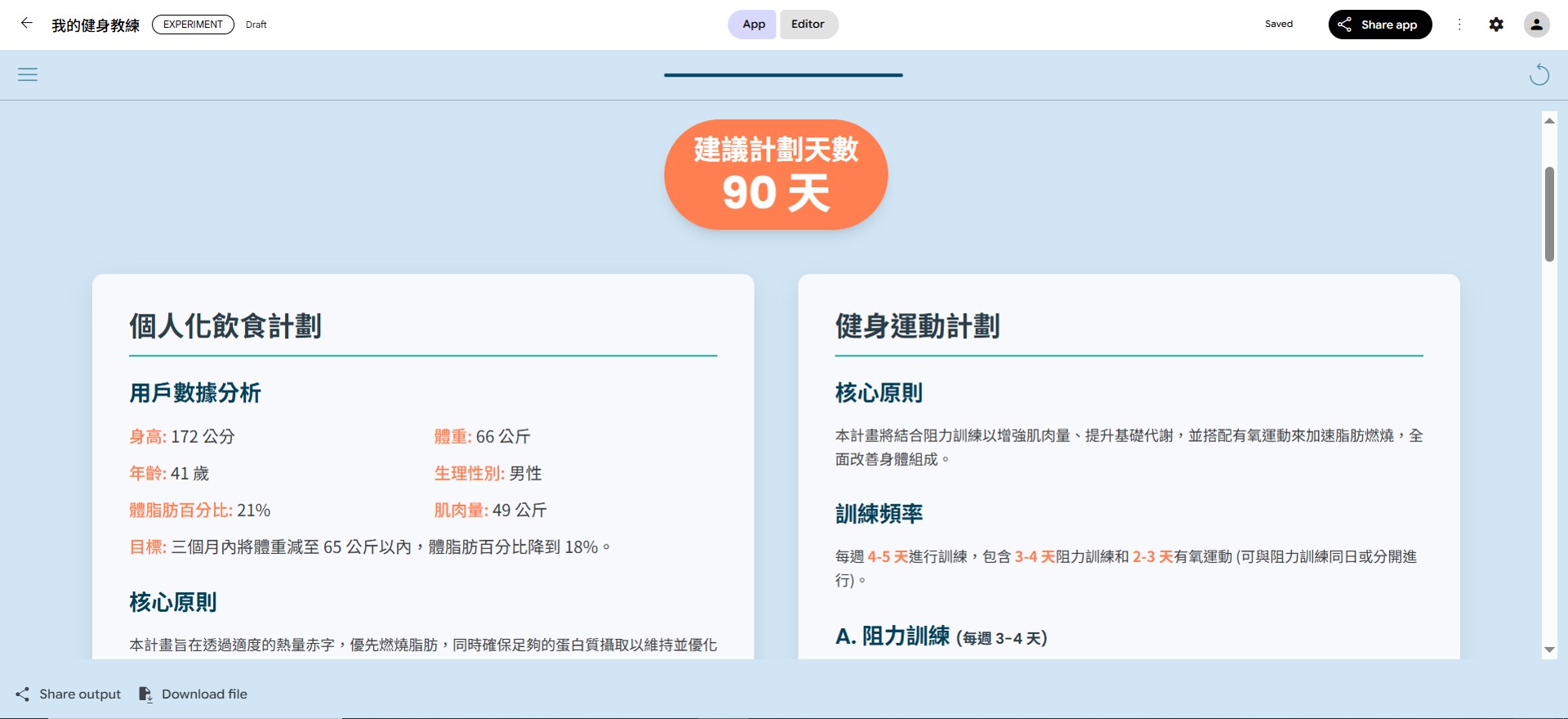Click the back arrow icon

click(26, 24)
